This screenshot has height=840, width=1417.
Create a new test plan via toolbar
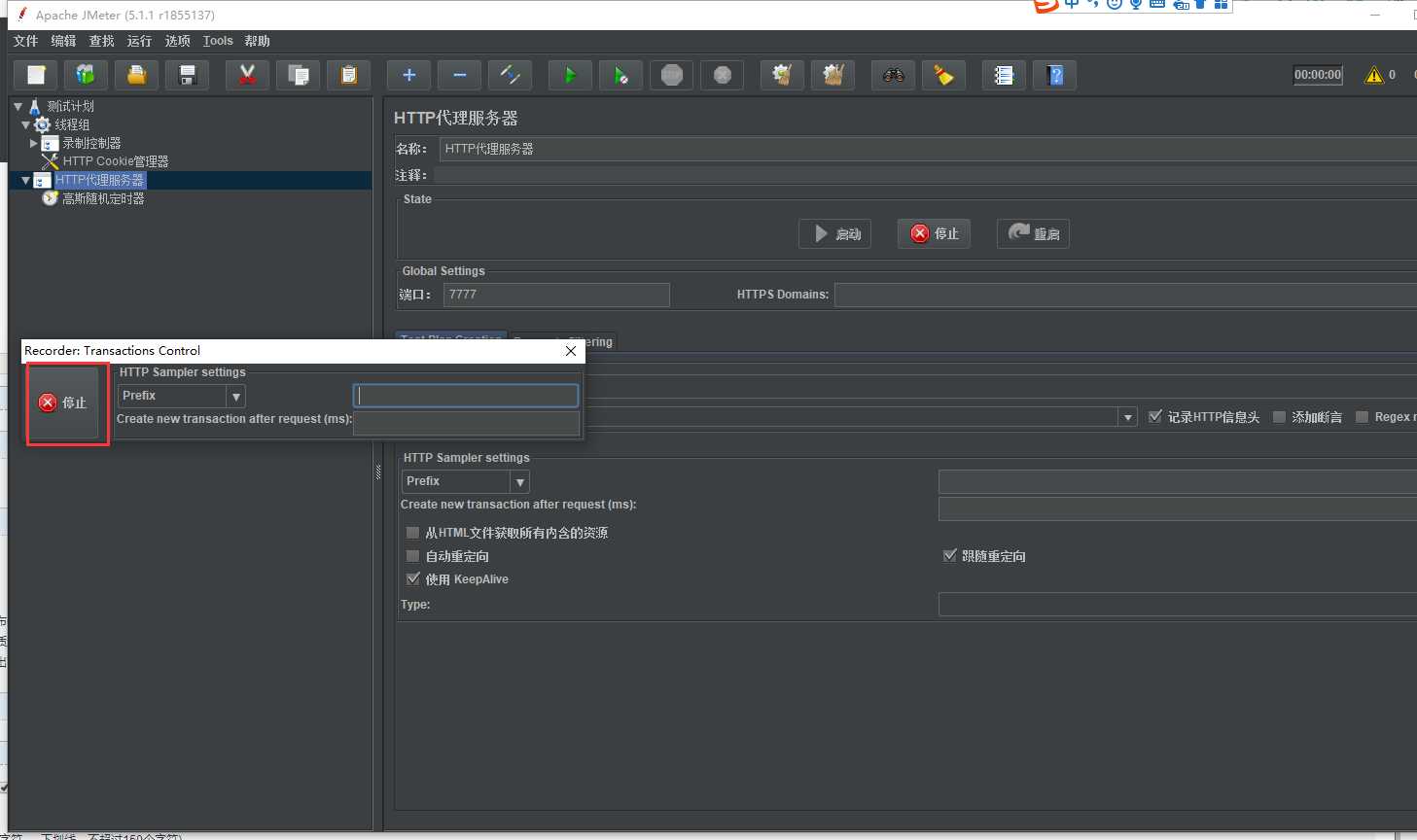[36, 75]
